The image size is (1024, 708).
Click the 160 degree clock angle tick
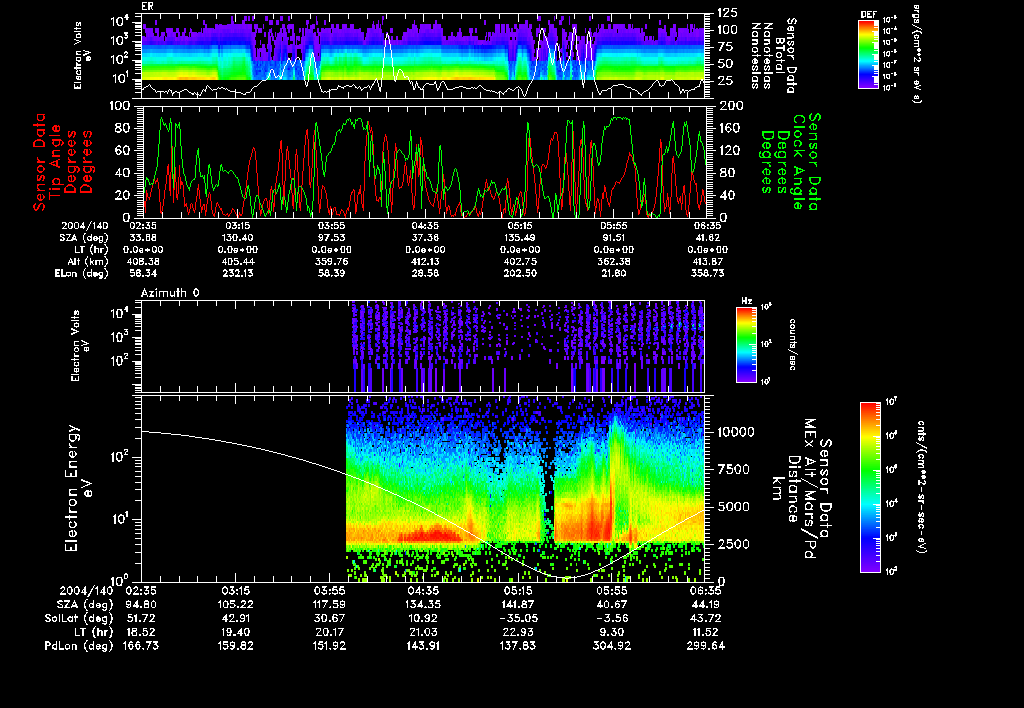[730, 128]
